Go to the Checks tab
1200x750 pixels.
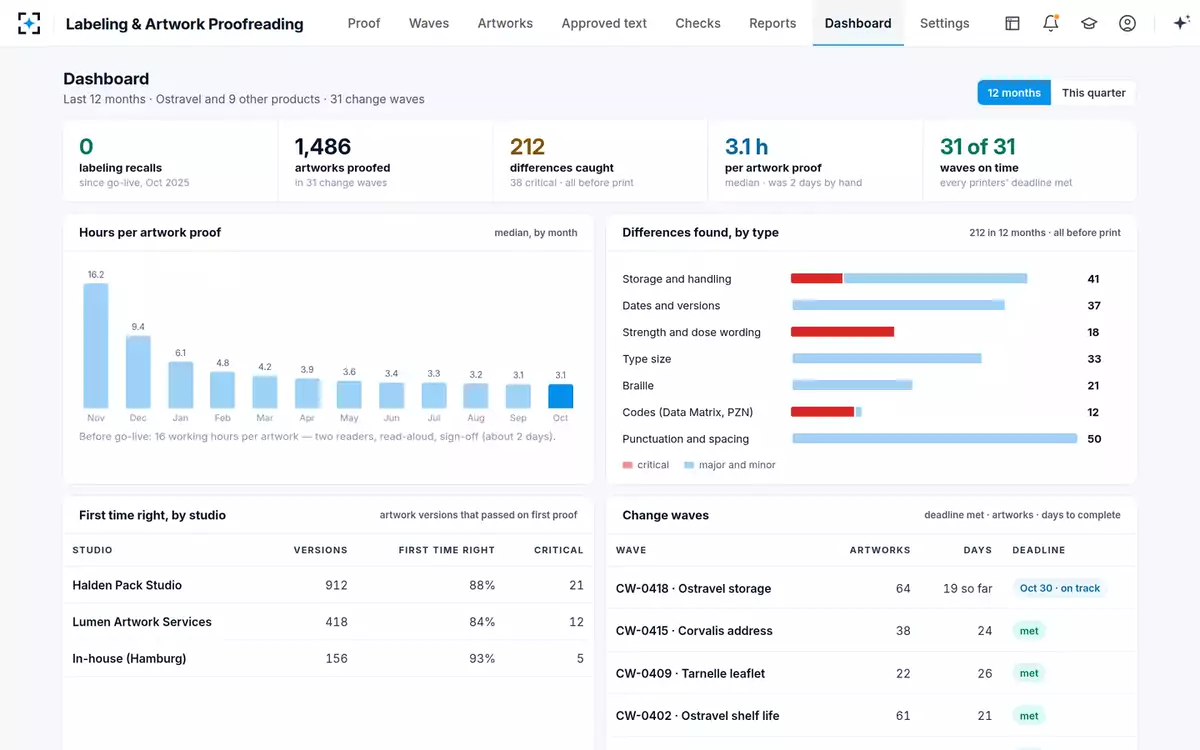tap(698, 23)
